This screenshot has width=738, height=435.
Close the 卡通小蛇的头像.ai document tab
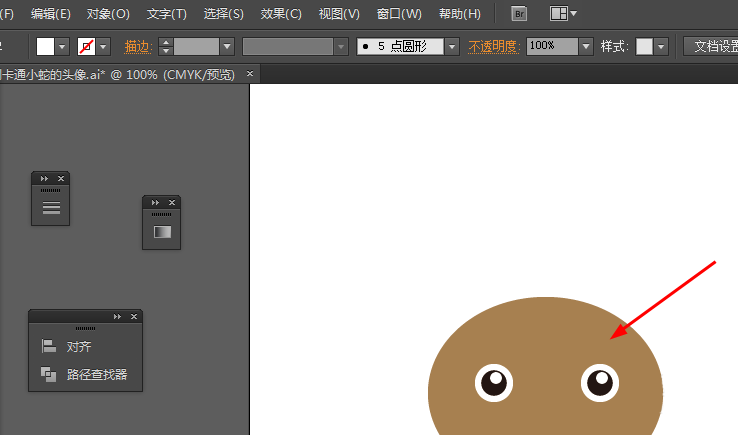coord(250,74)
